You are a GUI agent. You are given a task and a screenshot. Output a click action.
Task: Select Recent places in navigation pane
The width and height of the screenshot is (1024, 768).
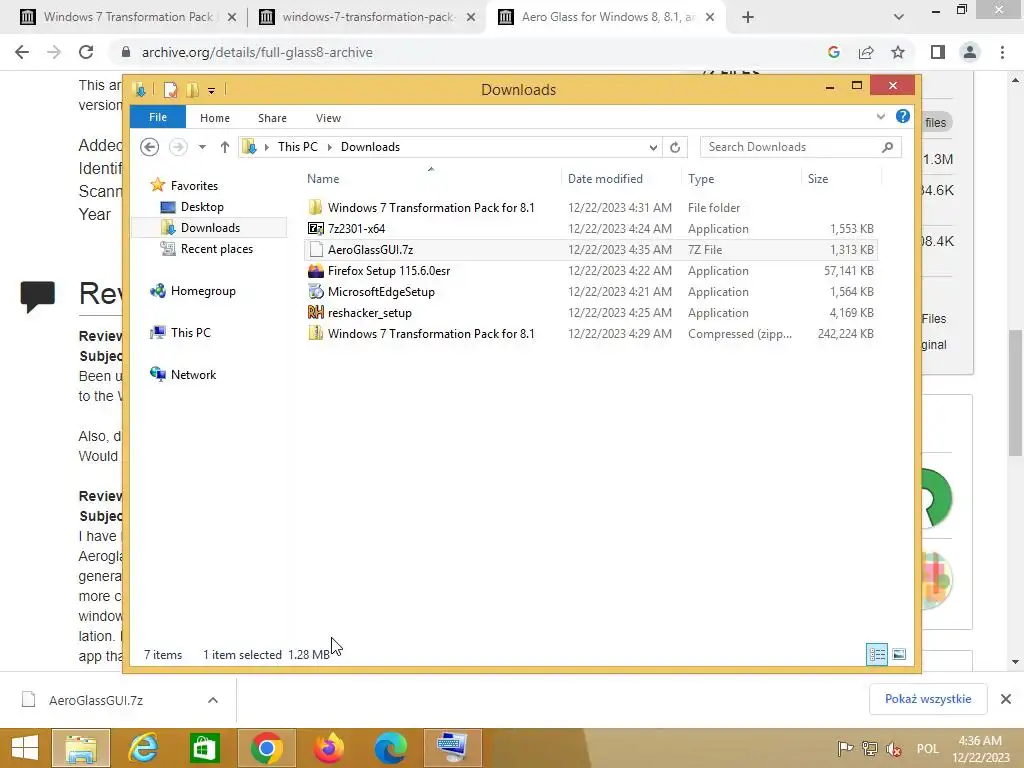(x=217, y=249)
